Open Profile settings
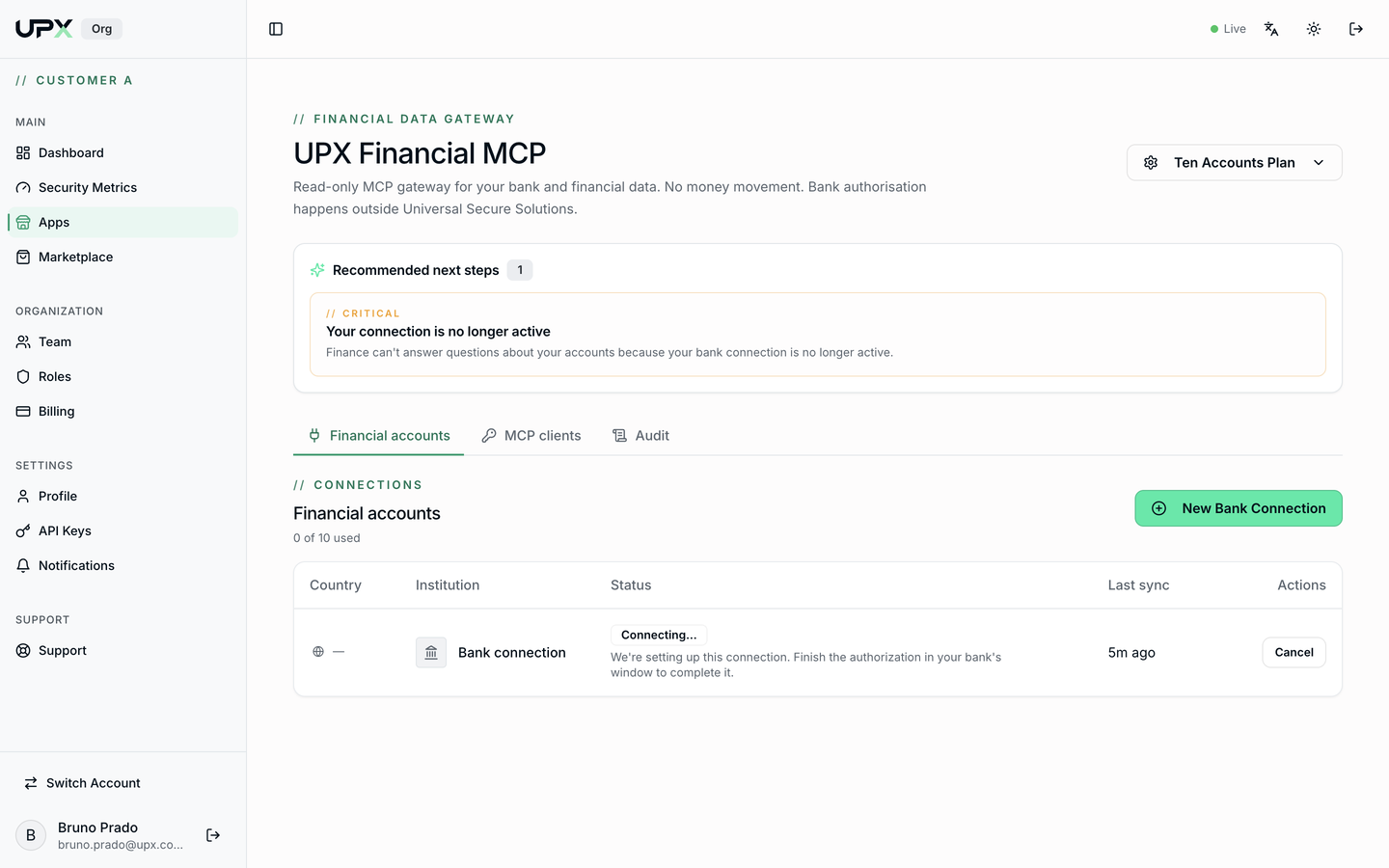Screen dimensions: 1389x868 (x=123, y=496)
